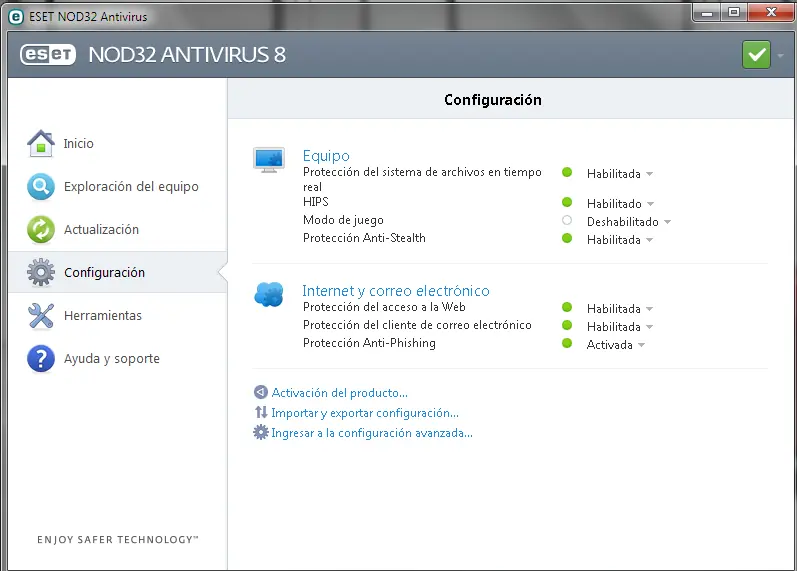Click Ingresar a la configuración avanzada link
797x571 pixels.
372,433
